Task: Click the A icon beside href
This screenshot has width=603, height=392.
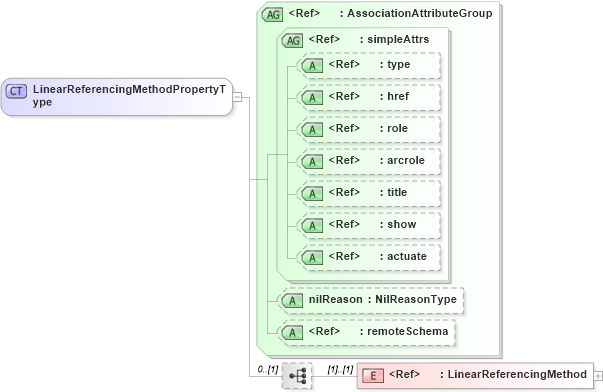Action: [312, 98]
